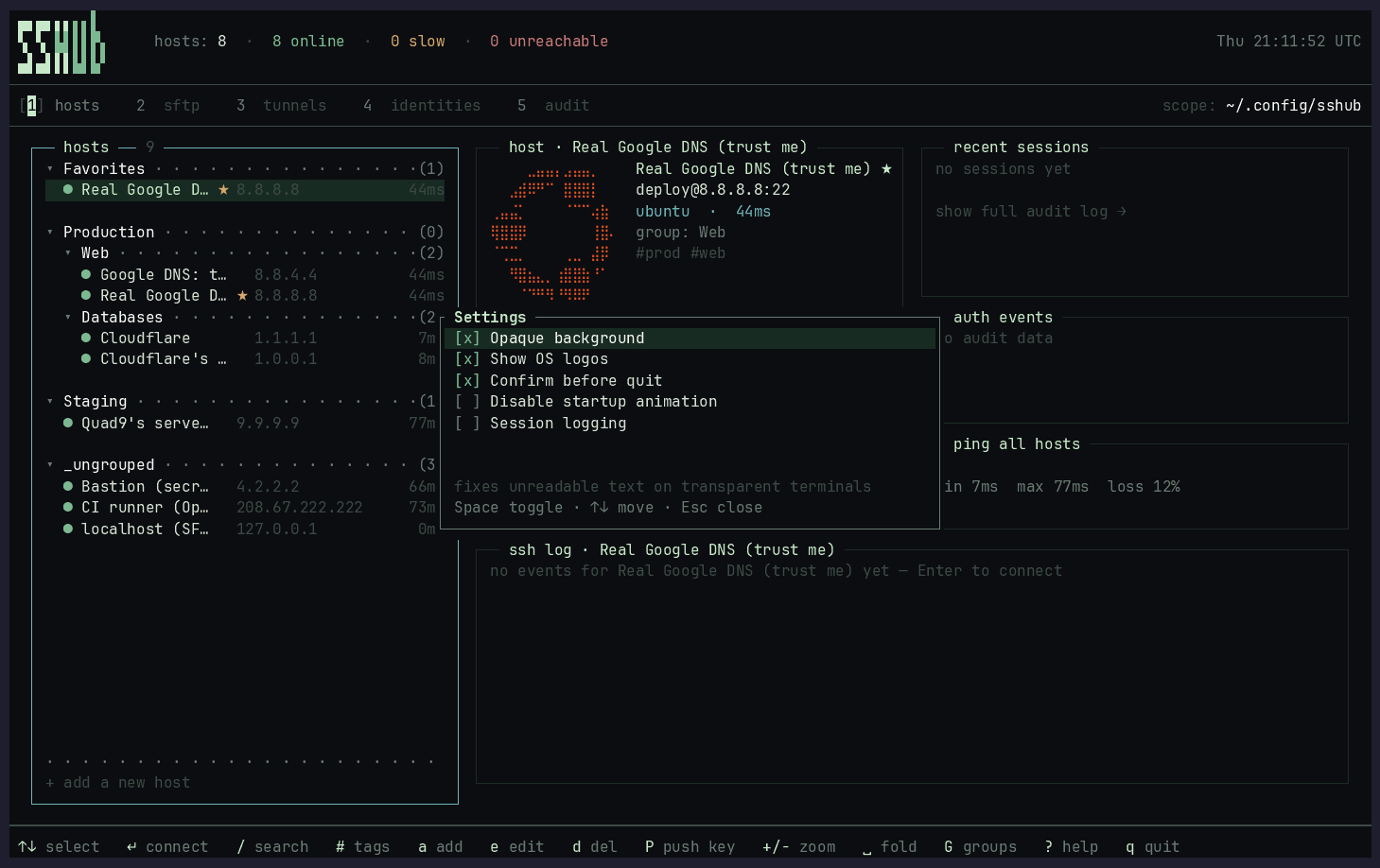Collapse the Favorites group
Image resolution: width=1380 pixels, height=868 pixels.
click(50, 168)
